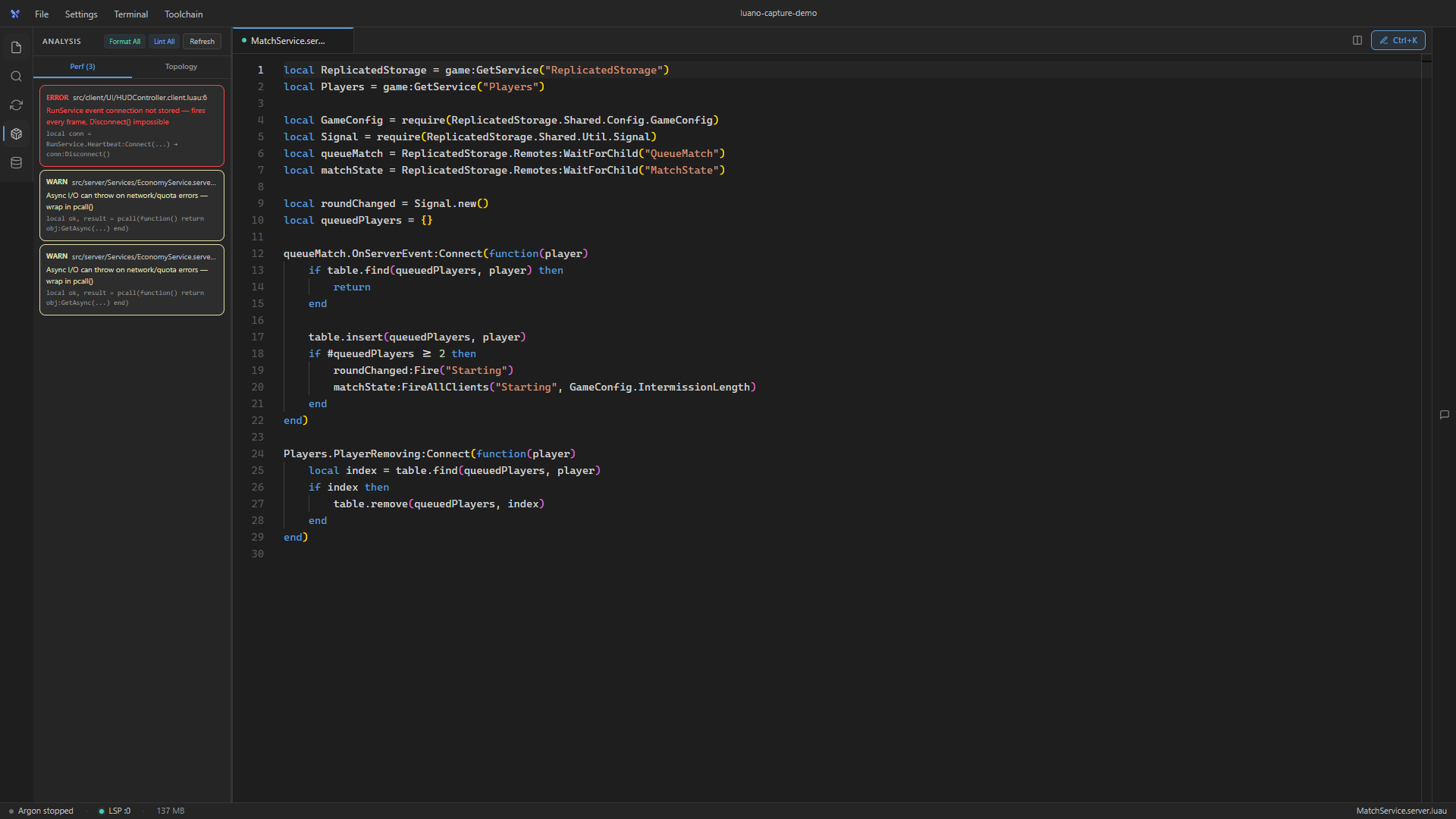Click the Format All button
The width and height of the screenshot is (1456, 819).
coord(124,42)
